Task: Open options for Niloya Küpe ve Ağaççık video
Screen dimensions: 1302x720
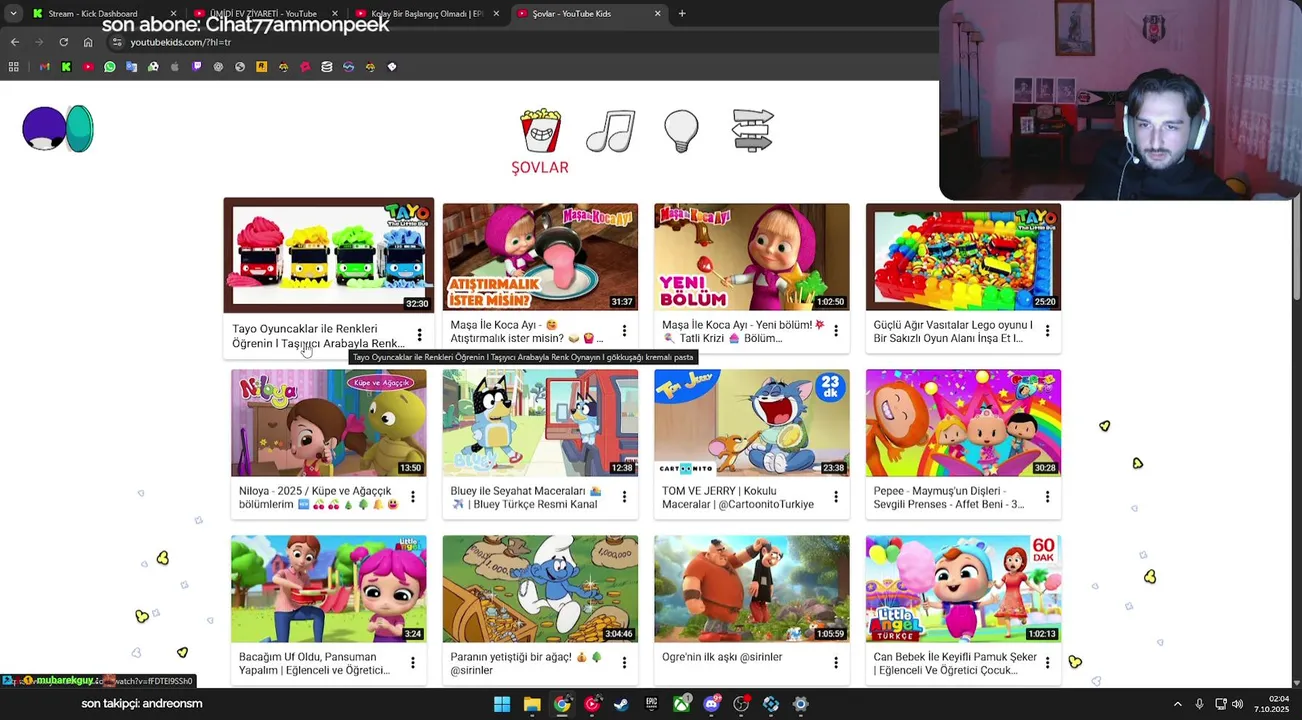Action: [x=412, y=497]
